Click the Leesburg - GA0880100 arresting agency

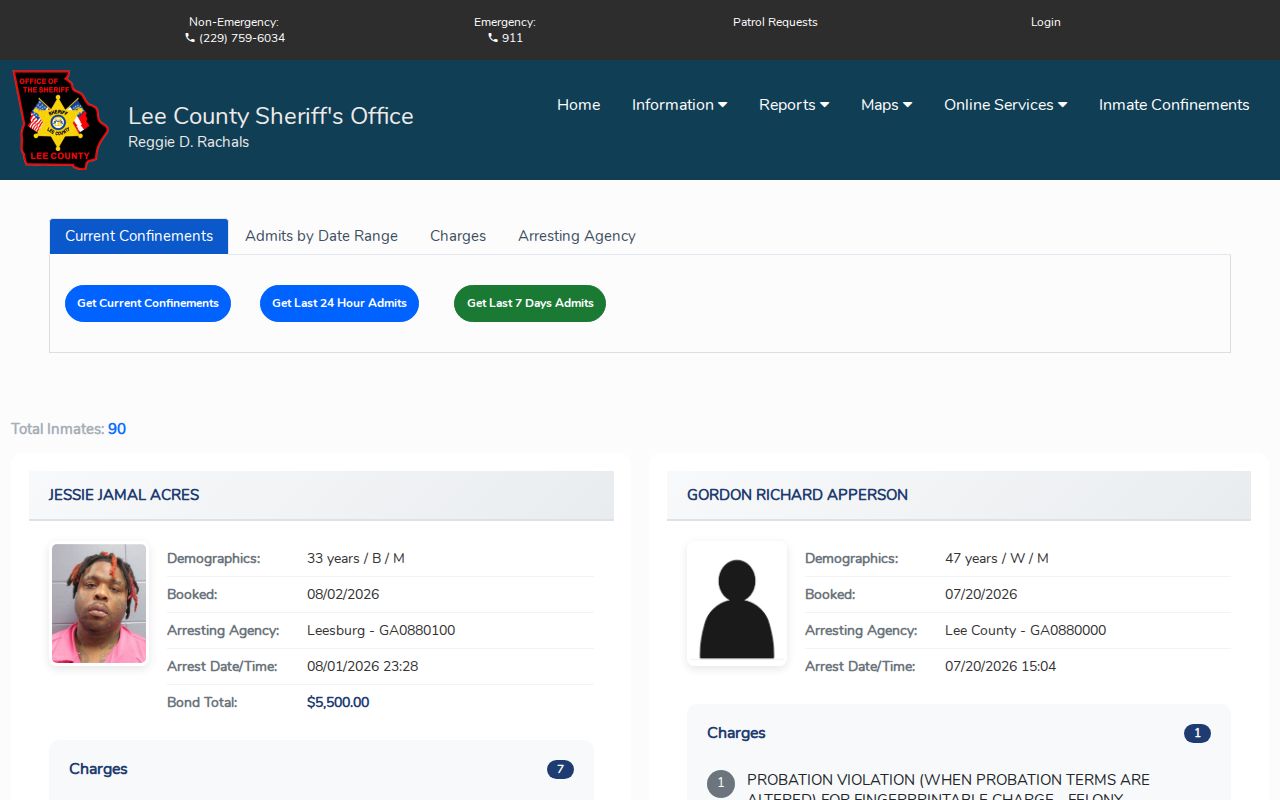tap(381, 630)
